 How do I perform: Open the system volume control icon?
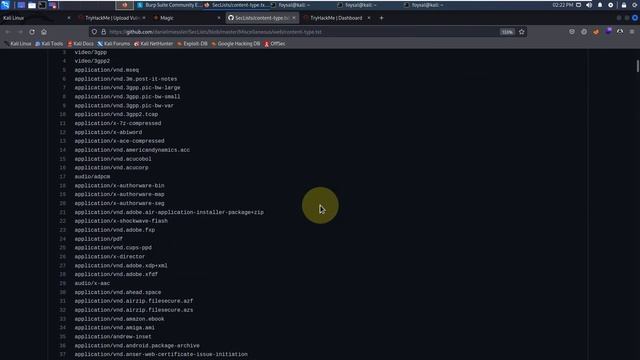[x=589, y=5]
